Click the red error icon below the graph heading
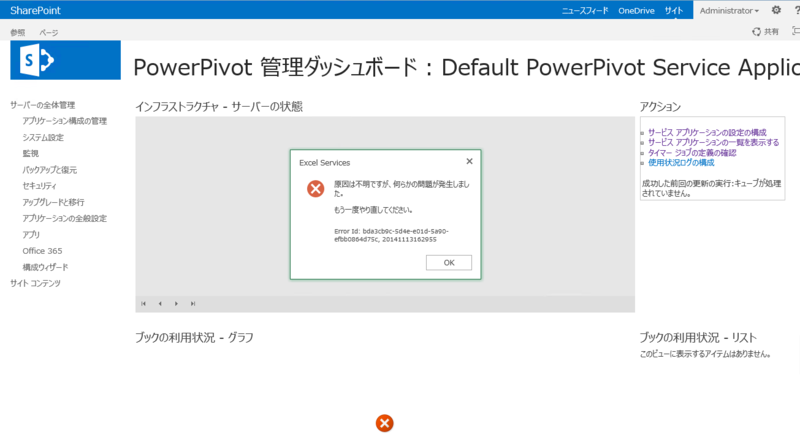The width and height of the screenshot is (800, 448). click(x=384, y=423)
